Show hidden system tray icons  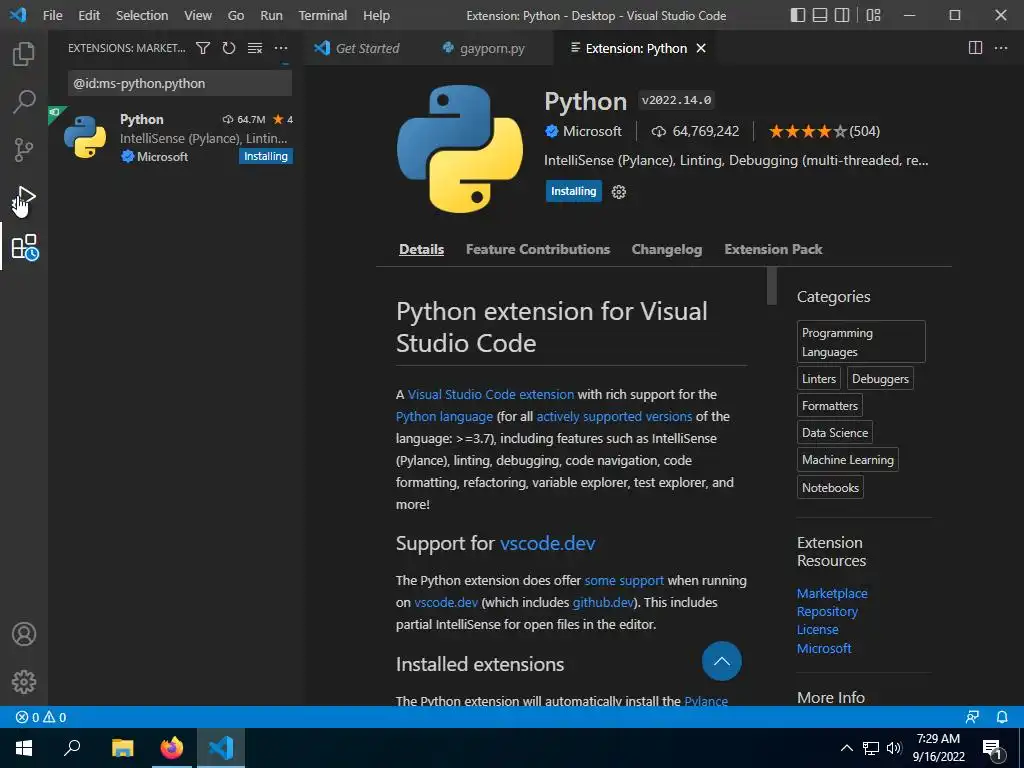pyautogui.click(x=846, y=748)
